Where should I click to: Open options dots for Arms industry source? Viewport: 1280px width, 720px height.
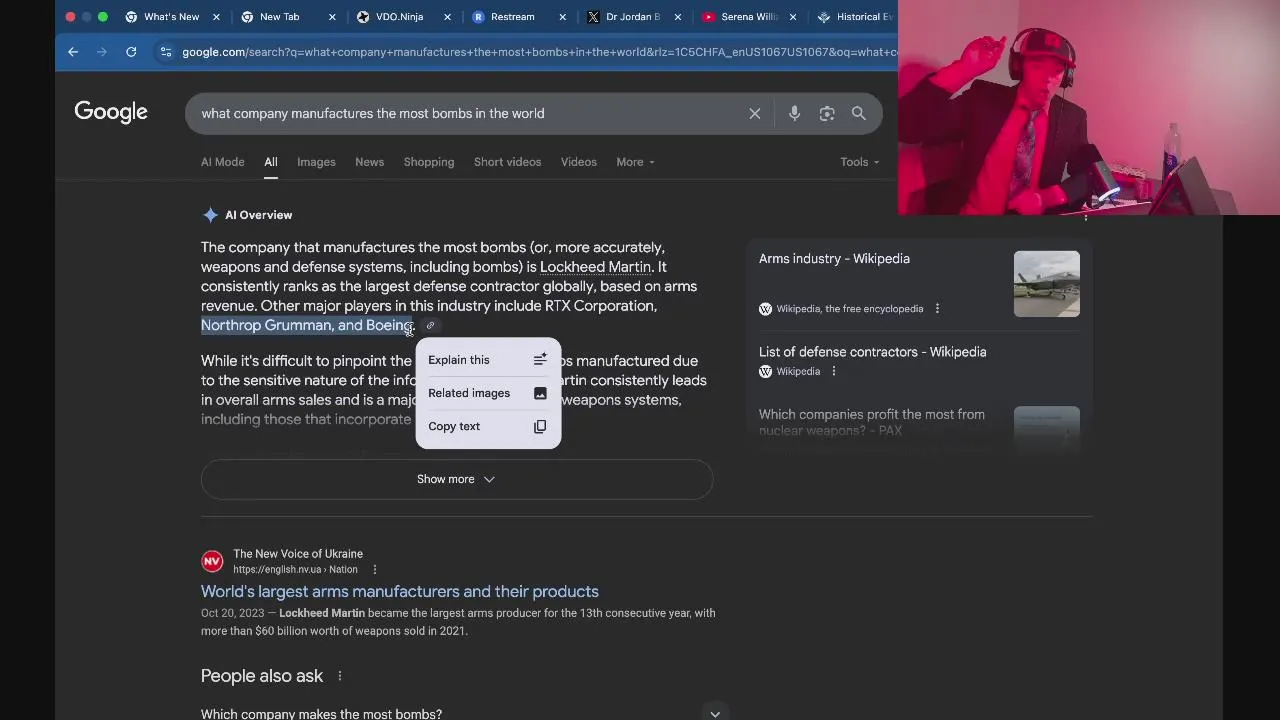click(x=937, y=309)
